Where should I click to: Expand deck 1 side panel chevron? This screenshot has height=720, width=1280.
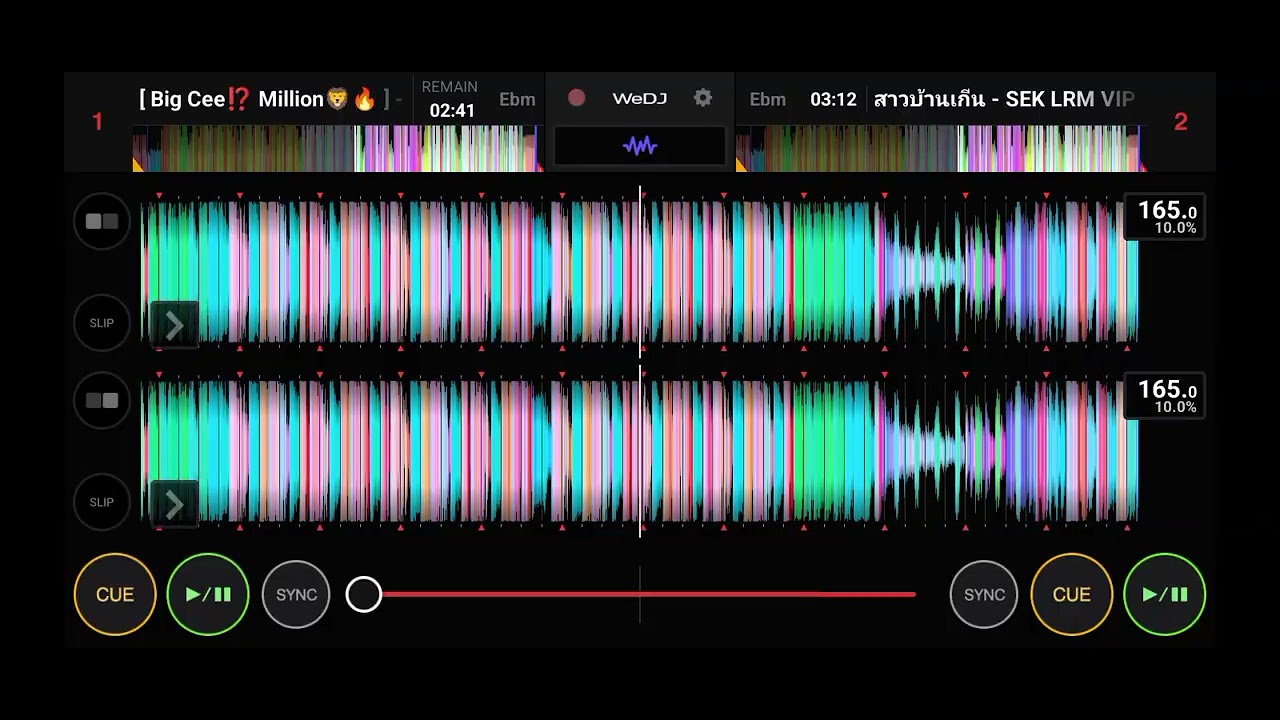click(174, 325)
